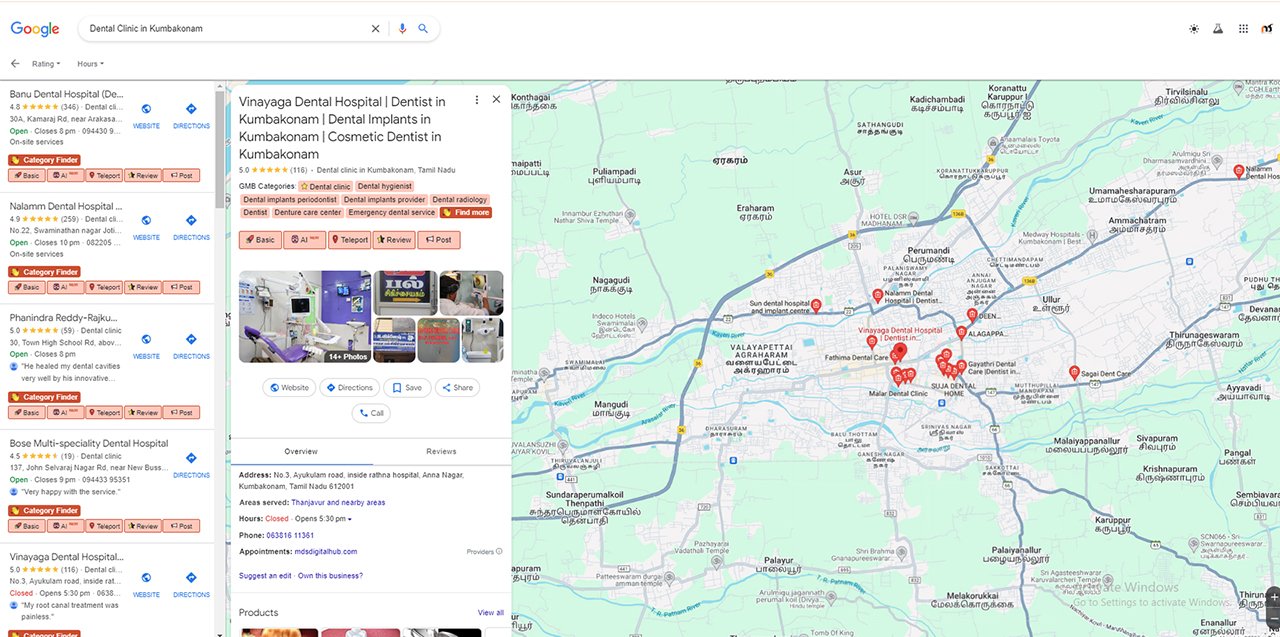Open the three-dot menu in Vinayaga detail panel
The height and width of the screenshot is (637, 1280).
tap(477, 100)
